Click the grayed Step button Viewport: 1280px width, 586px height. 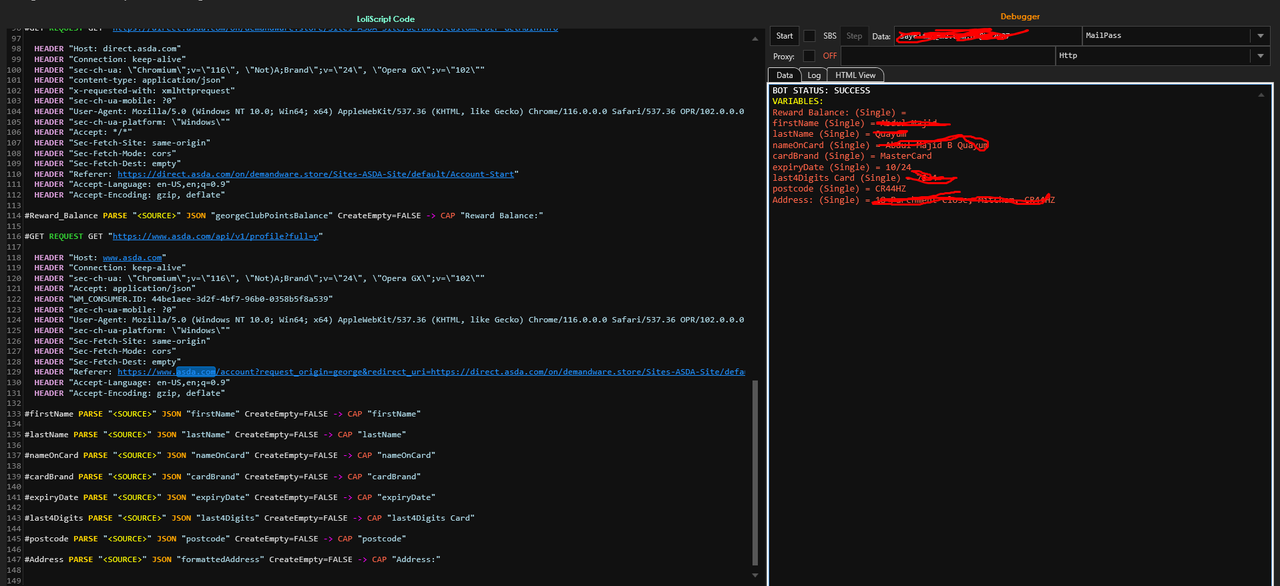(x=855, y=36)
